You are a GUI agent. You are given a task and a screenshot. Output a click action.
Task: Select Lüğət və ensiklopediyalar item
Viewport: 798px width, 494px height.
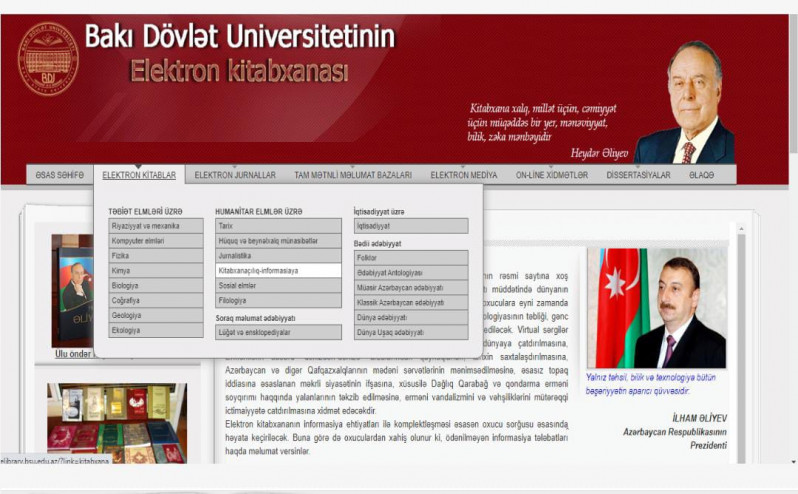(278, 332)
